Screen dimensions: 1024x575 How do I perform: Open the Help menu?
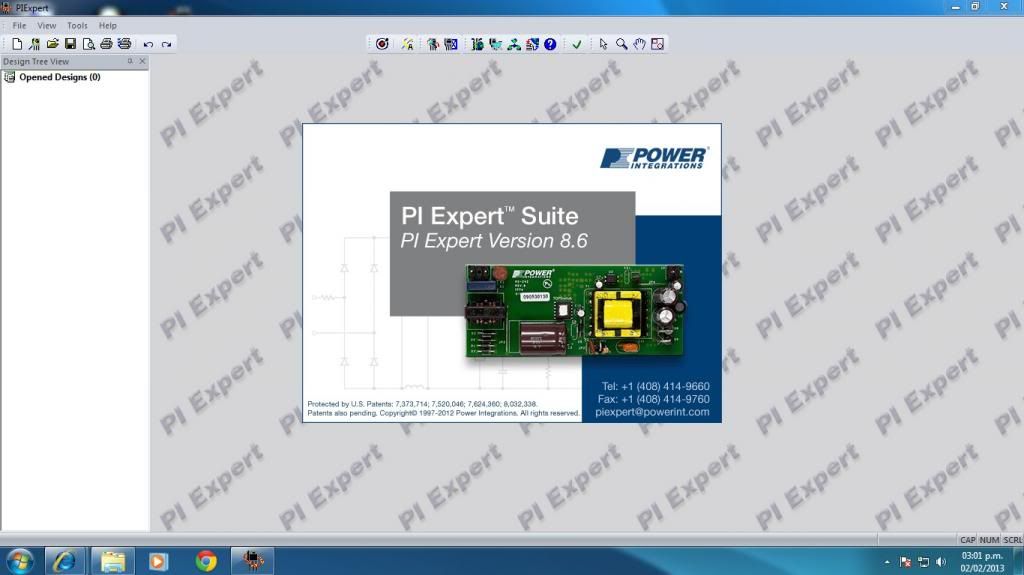point(108,25)
